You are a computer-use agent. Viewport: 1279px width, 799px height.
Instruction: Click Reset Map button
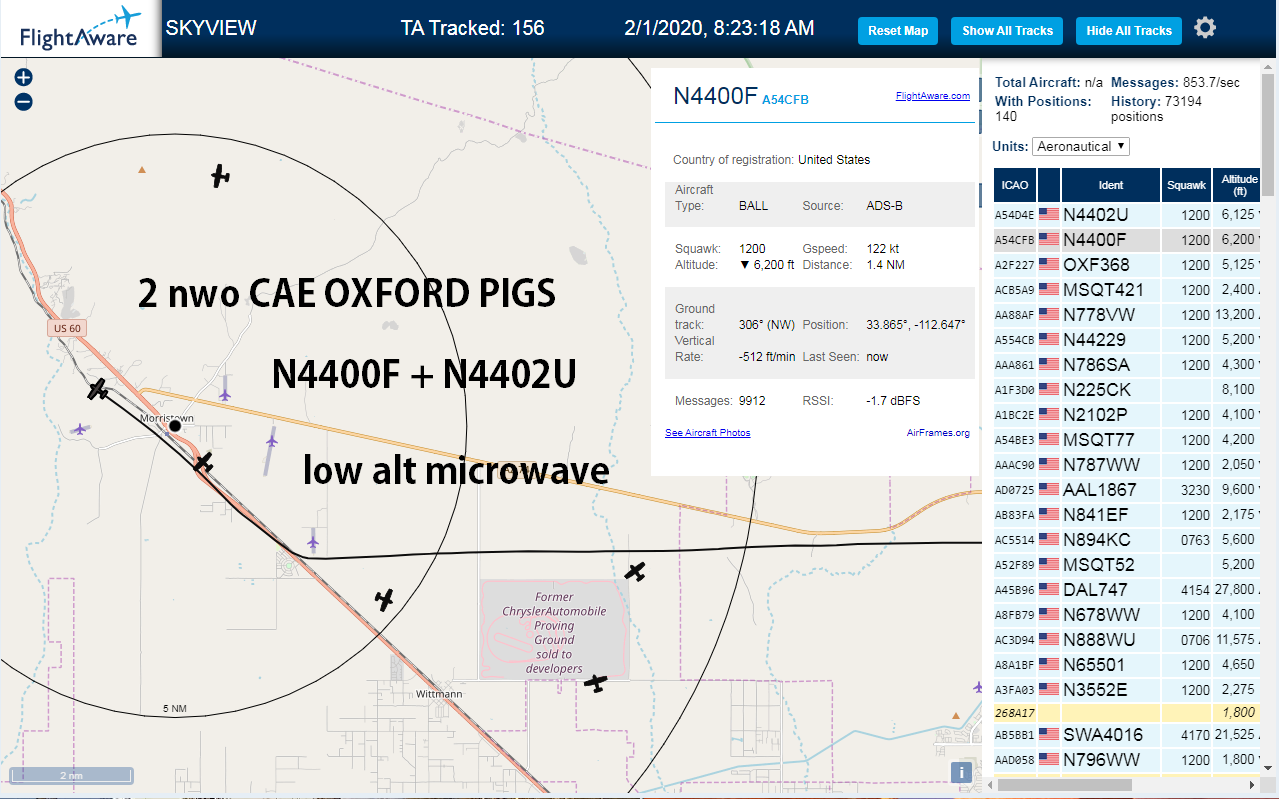898,31
